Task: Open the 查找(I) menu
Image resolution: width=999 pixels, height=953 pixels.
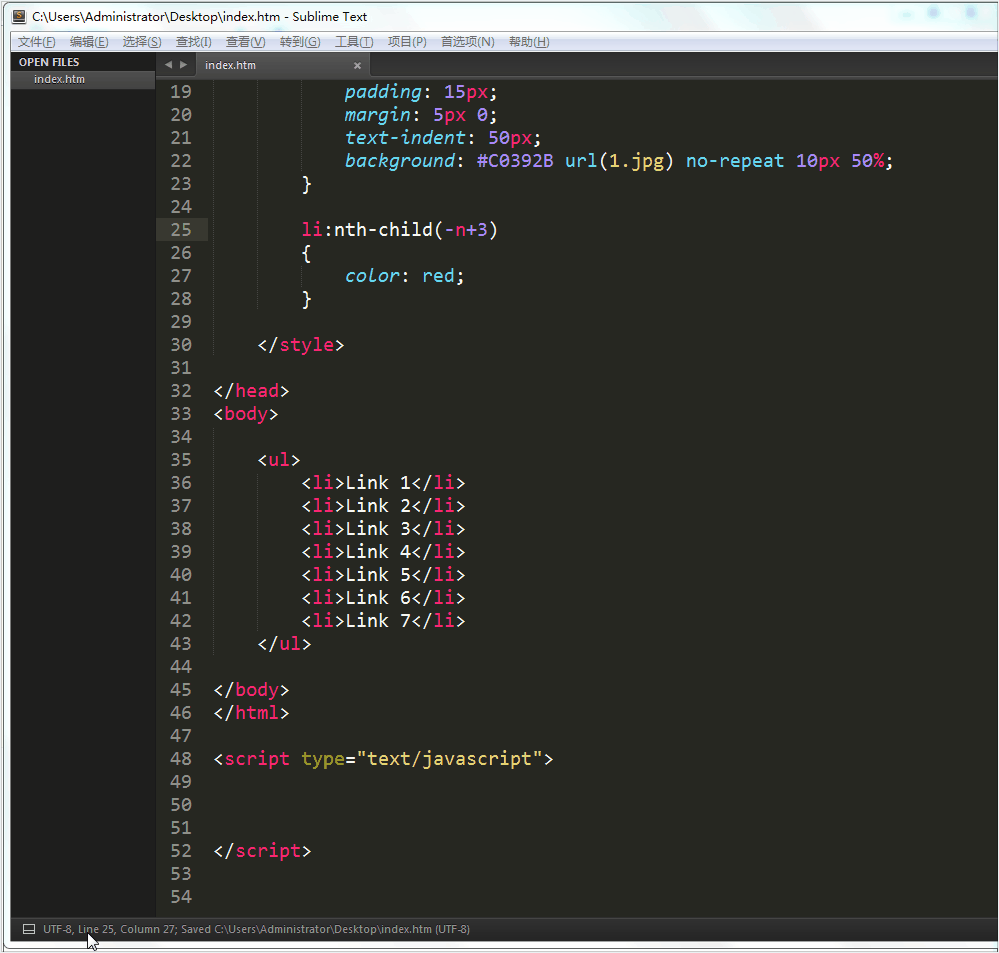Action: click(194, 42)
